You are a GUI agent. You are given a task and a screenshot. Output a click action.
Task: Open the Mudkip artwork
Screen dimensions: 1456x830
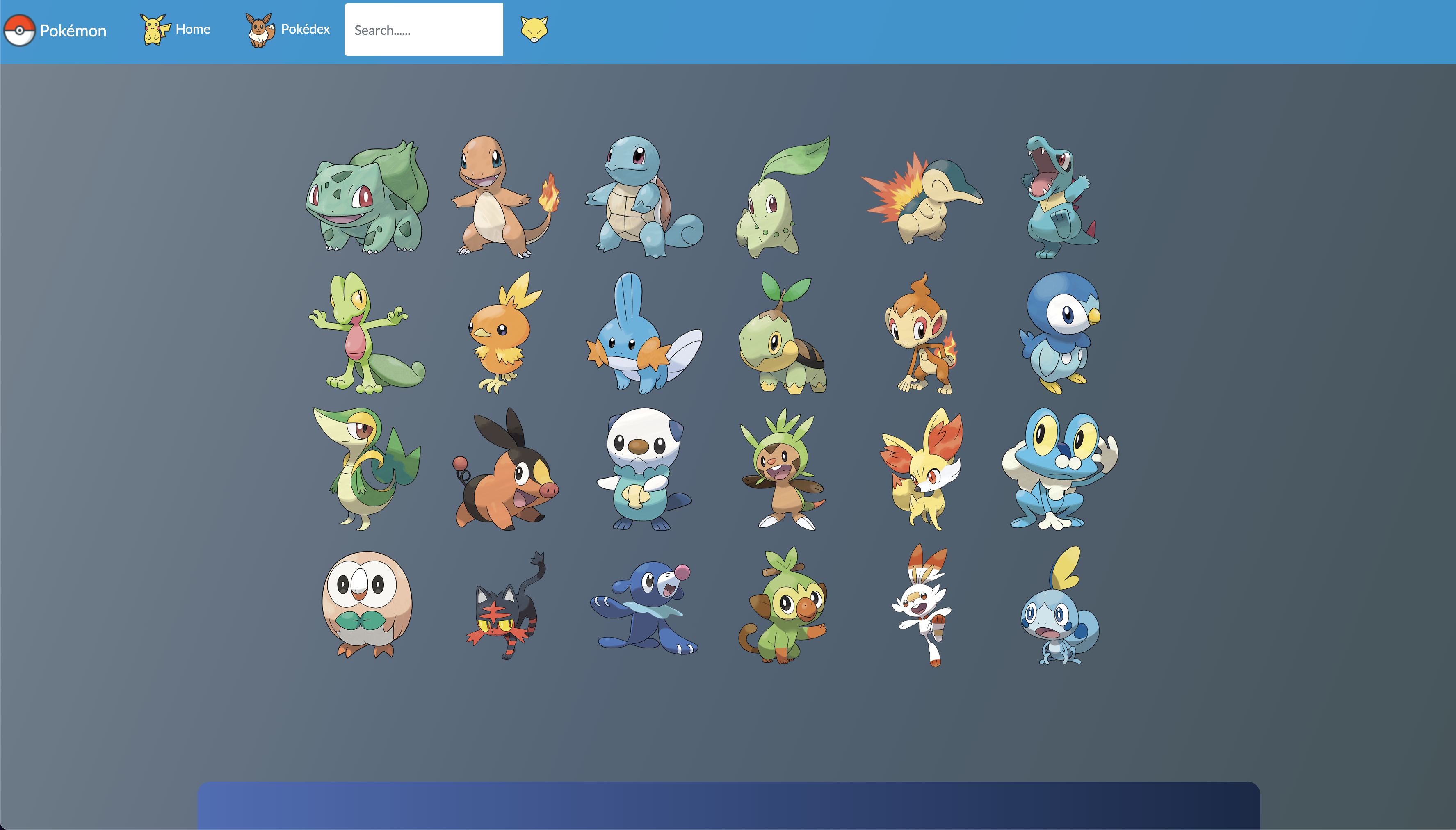[x=644, y=333]
